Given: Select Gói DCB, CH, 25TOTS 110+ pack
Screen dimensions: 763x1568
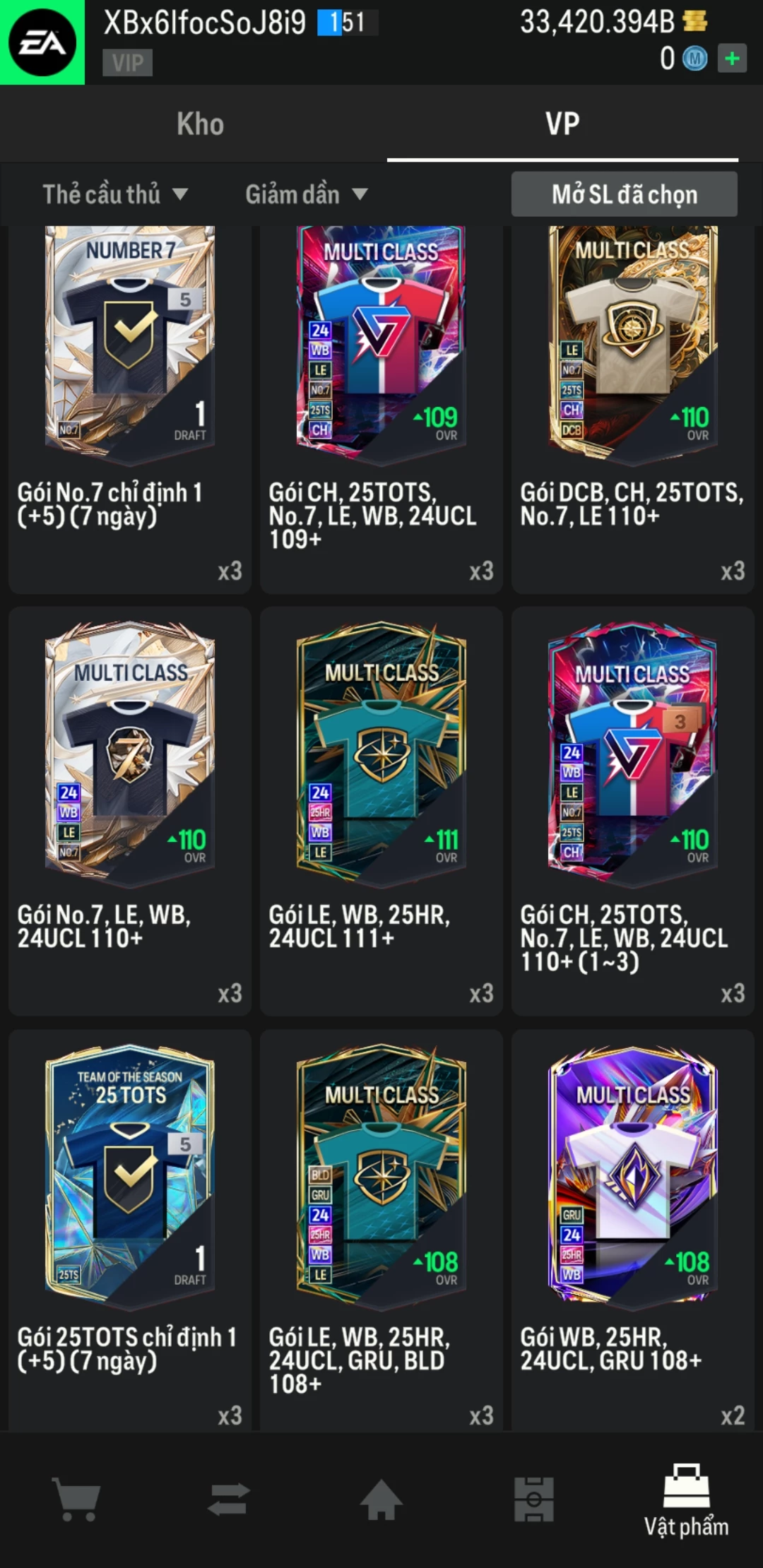Looking at the screenshot, I should pyautogui.click(x=633, y=410).
